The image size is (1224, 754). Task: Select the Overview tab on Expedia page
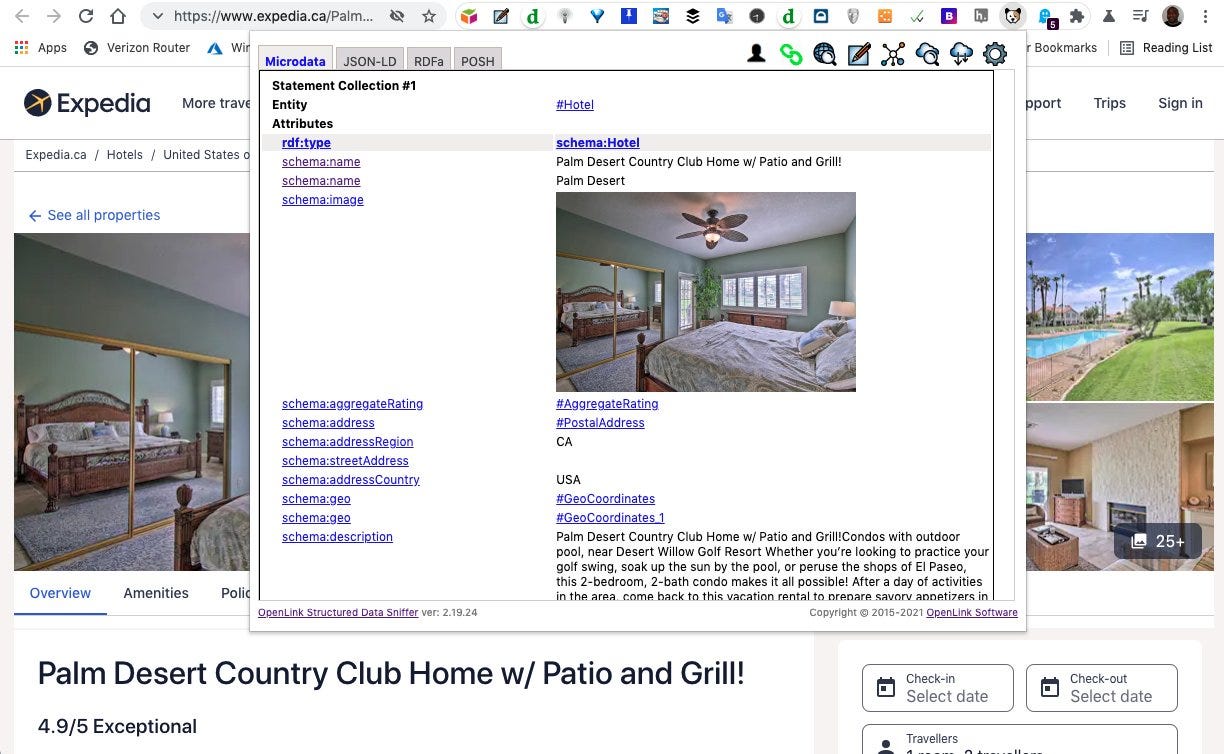(60, 593)
